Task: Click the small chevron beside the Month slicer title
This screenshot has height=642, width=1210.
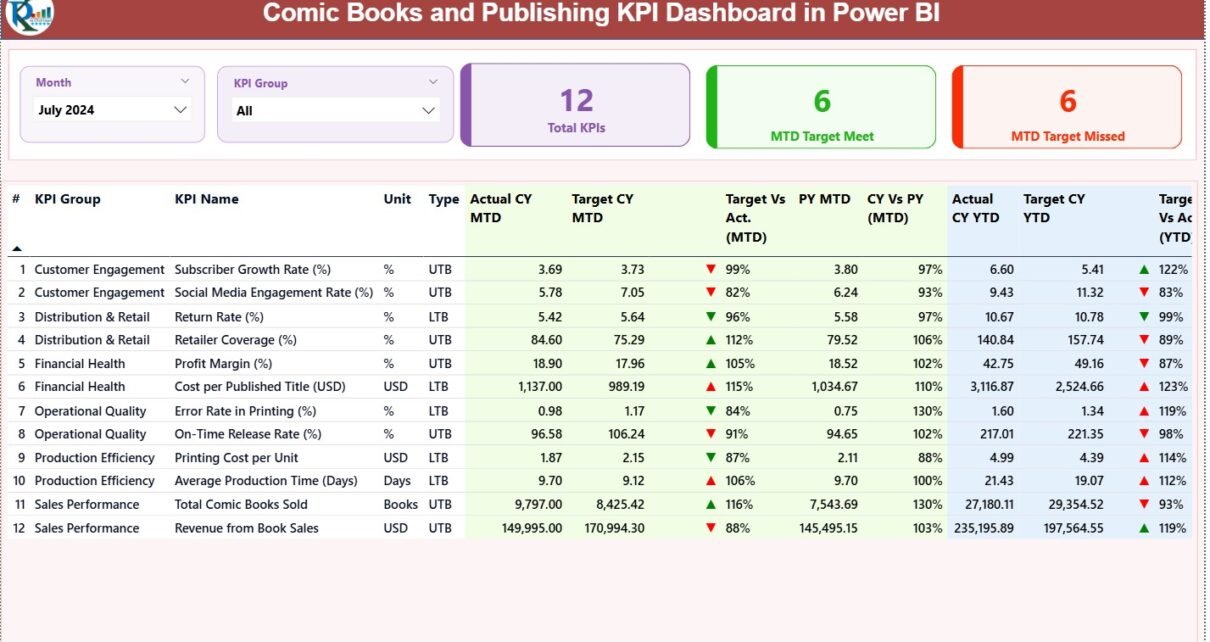Action: click(x=185, y=82)
